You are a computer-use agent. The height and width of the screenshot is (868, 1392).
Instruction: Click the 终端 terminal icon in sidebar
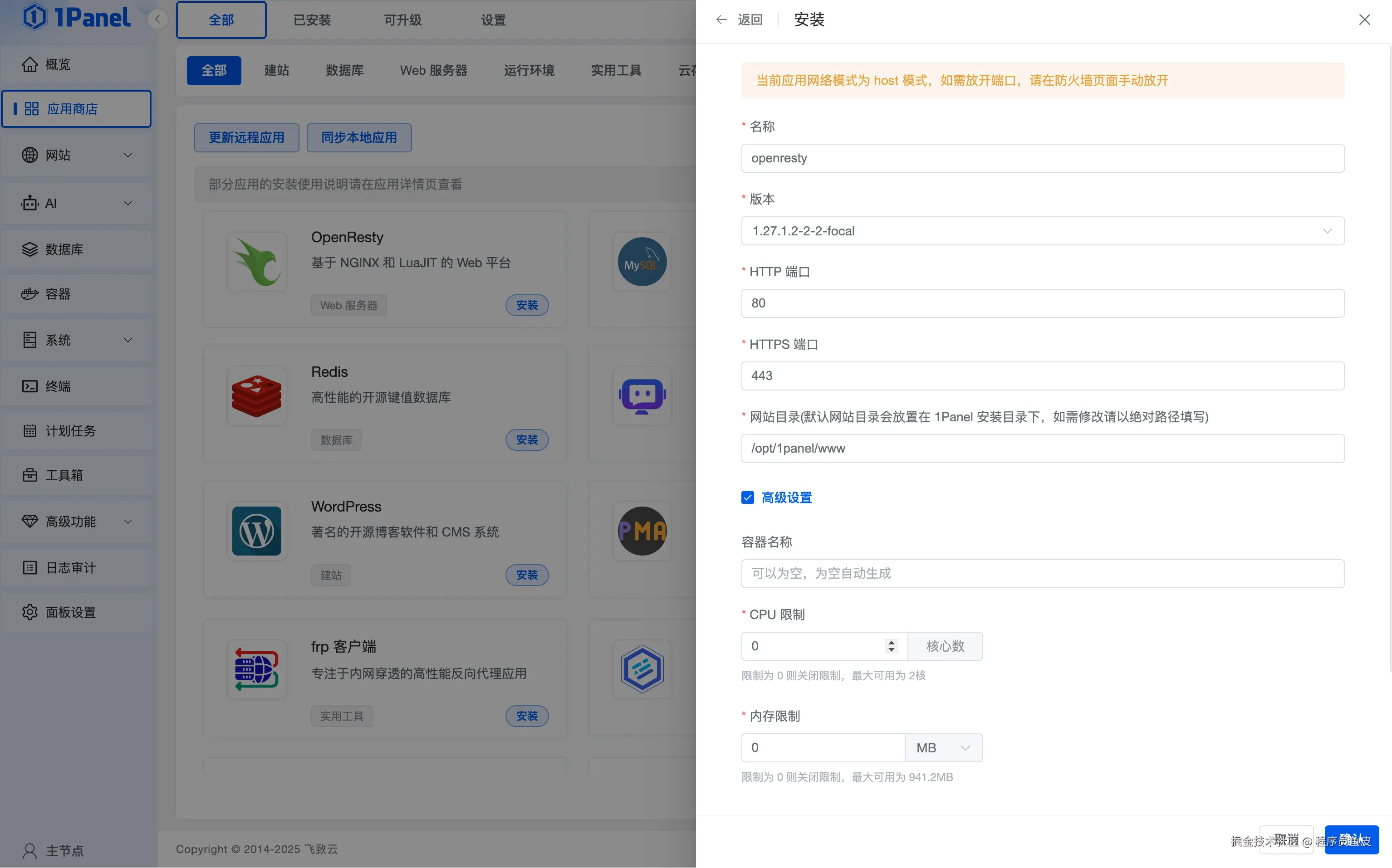29,386
